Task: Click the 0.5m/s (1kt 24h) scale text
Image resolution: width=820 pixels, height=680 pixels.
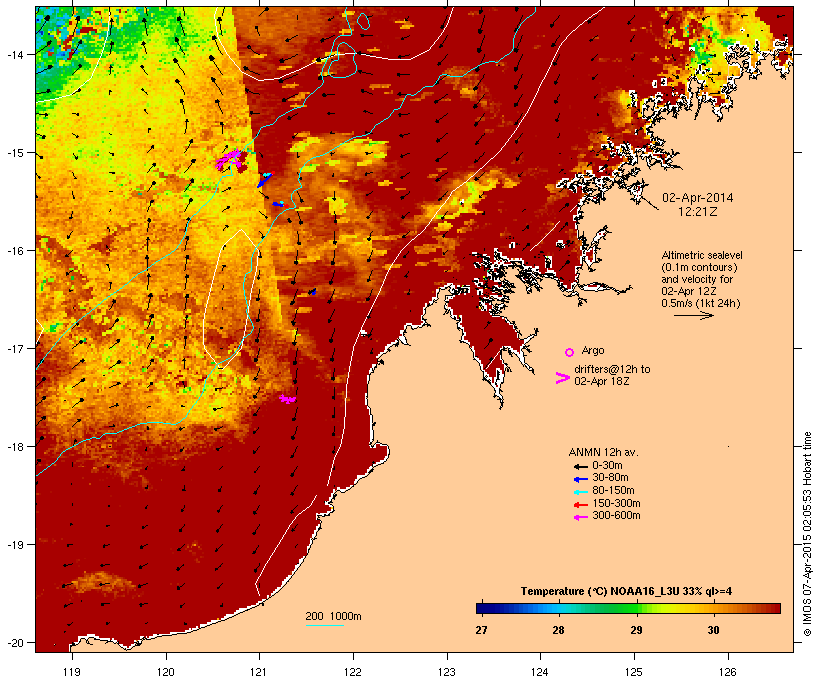Action: click(701, 303)
